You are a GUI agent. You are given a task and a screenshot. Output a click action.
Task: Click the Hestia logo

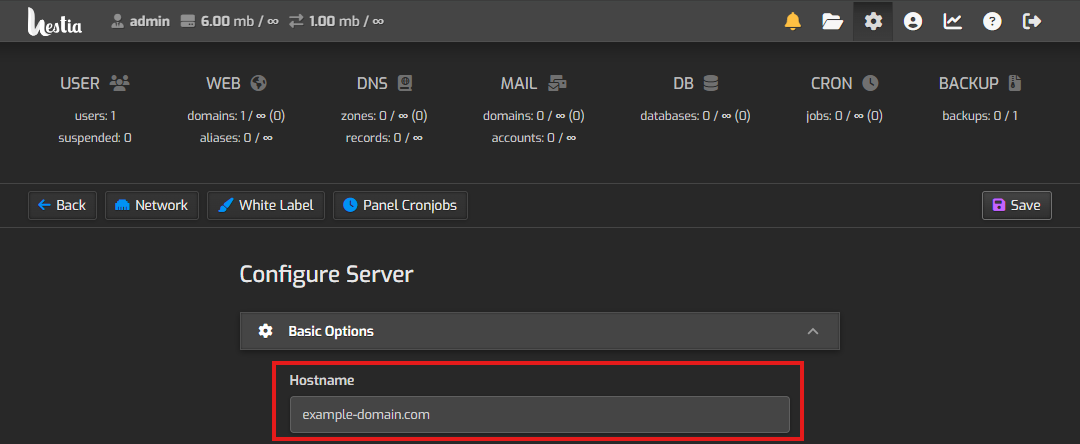coord(55,21)
